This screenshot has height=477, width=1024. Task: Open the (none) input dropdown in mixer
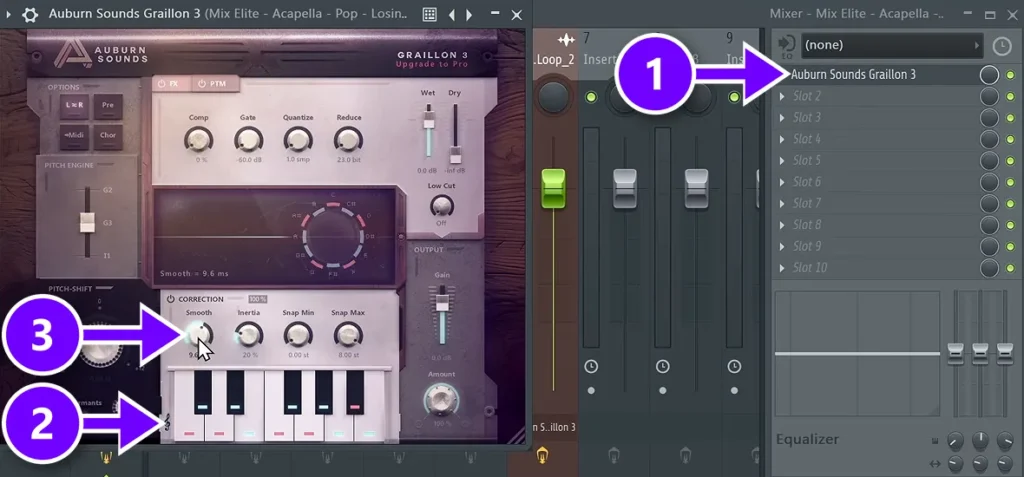[892, 46]
